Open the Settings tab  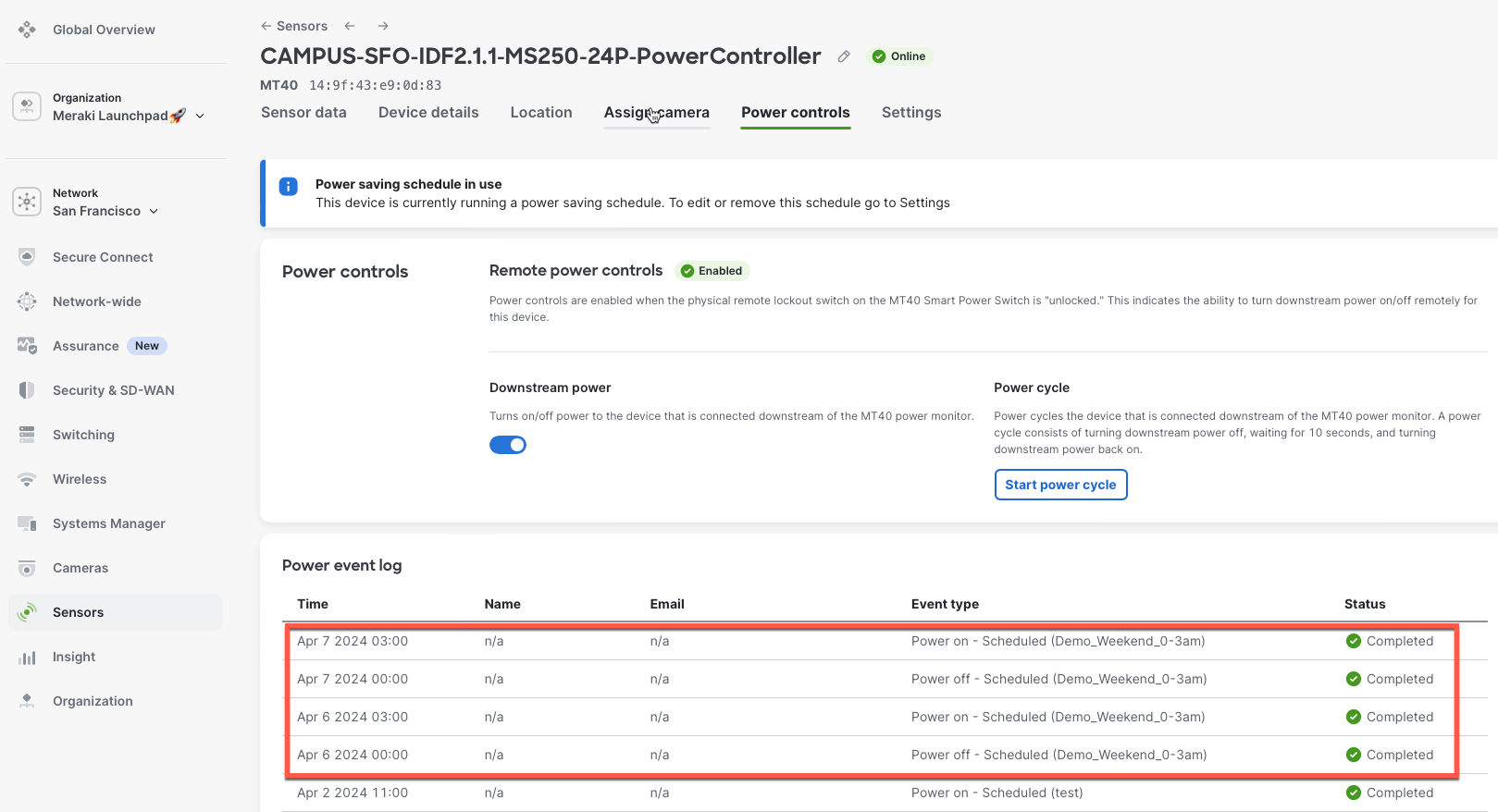pos(910,112)
